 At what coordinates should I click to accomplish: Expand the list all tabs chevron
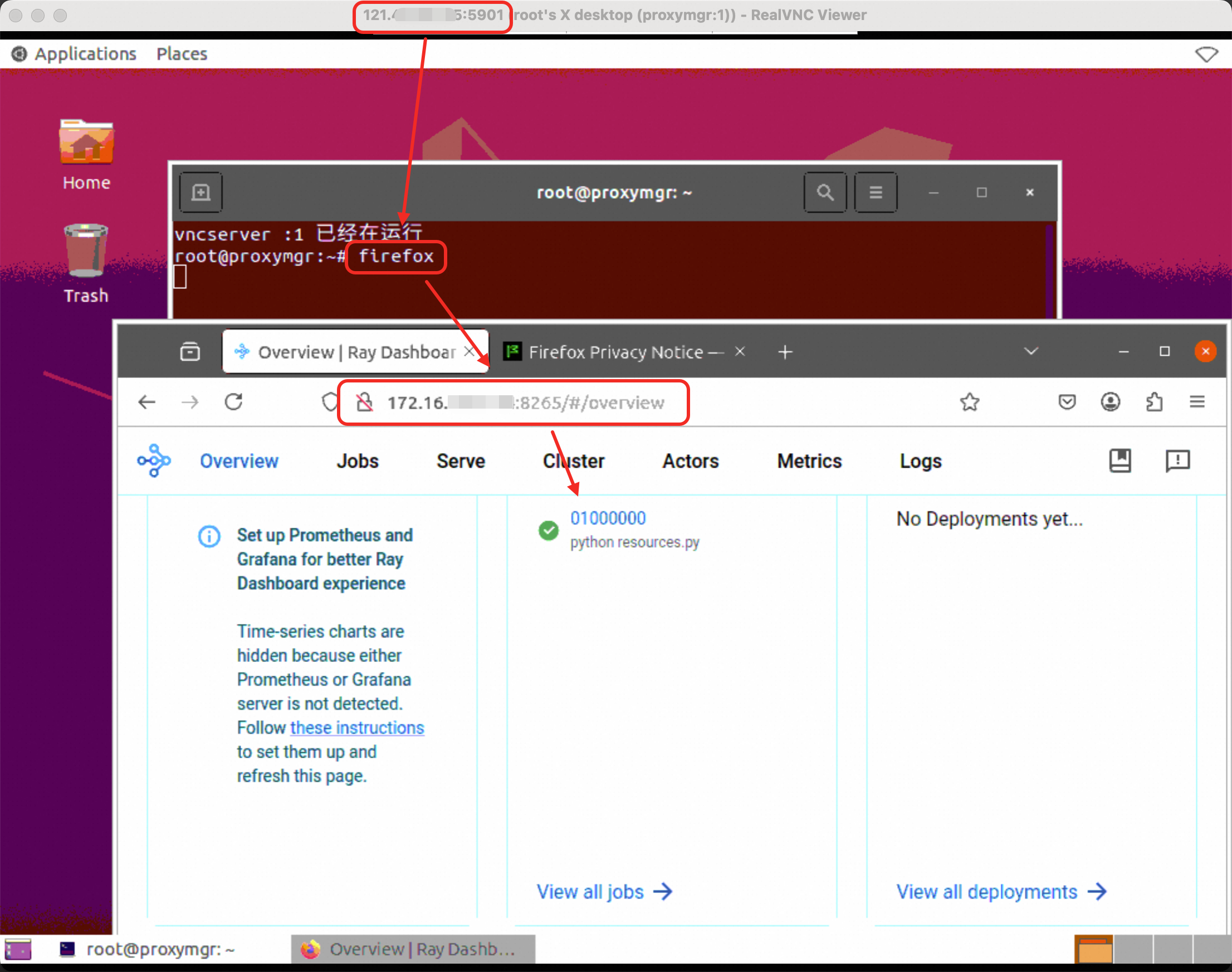click(1031, 351)
